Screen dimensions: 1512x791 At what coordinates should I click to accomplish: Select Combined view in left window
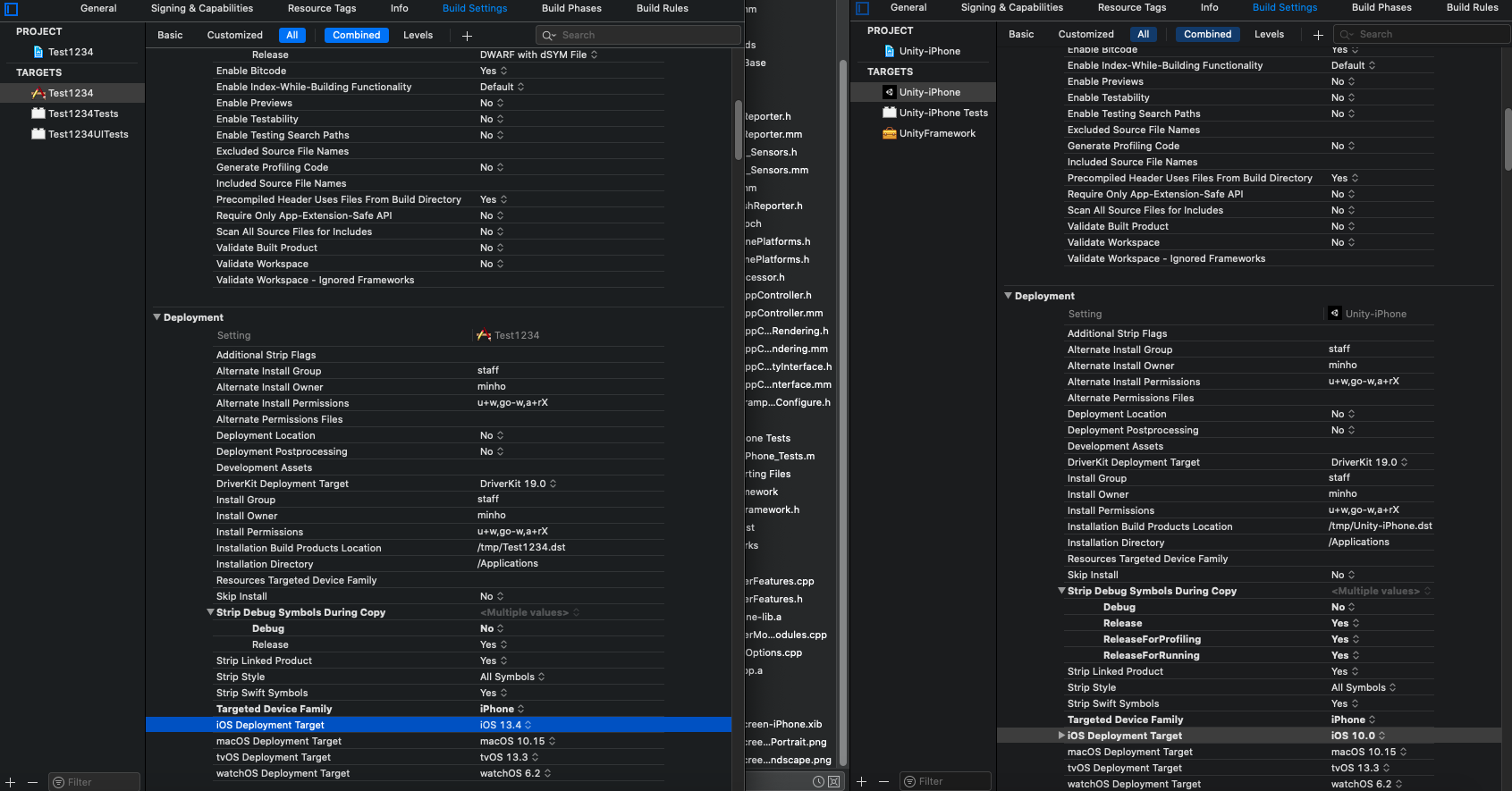(357, 35)
